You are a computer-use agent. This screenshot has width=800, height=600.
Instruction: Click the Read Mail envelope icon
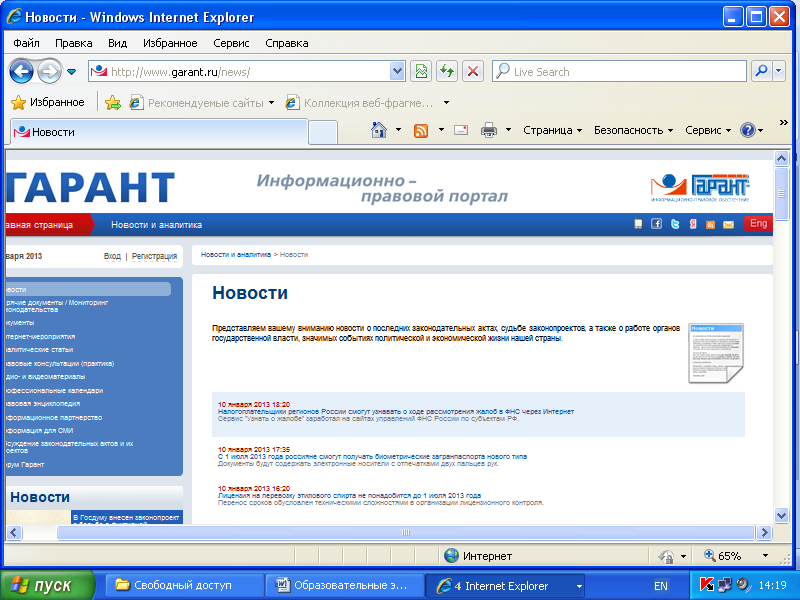461,130
